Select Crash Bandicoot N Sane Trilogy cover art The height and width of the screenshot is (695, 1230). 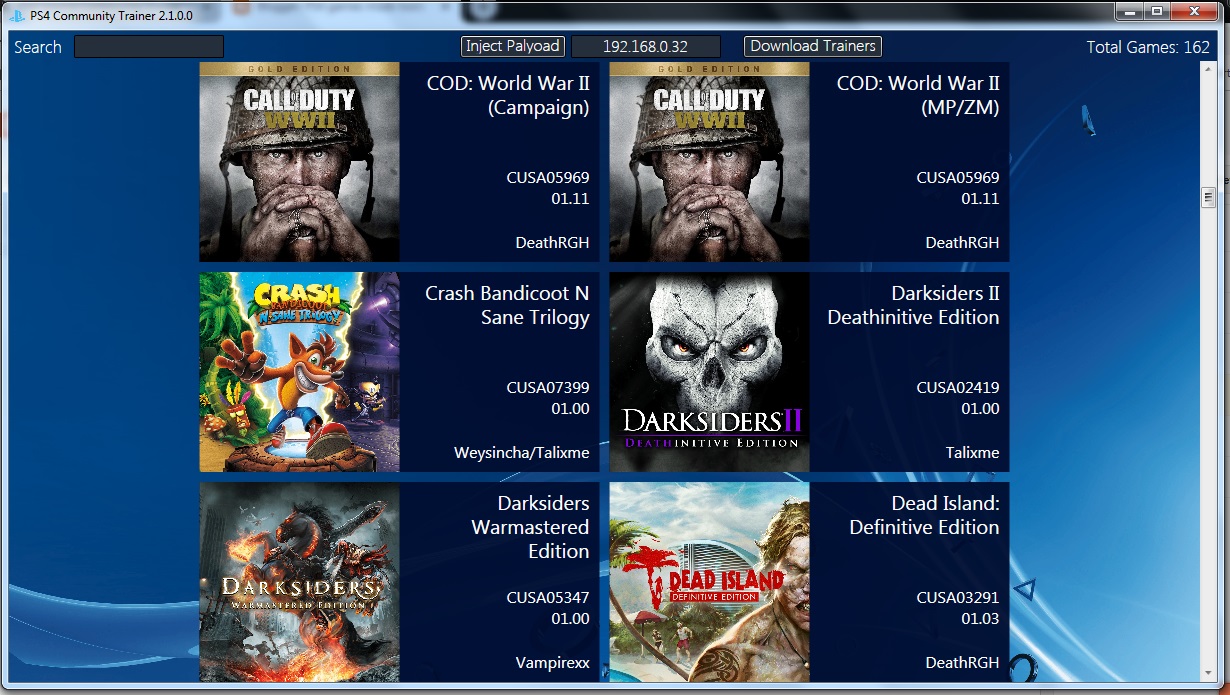point(299,372)
